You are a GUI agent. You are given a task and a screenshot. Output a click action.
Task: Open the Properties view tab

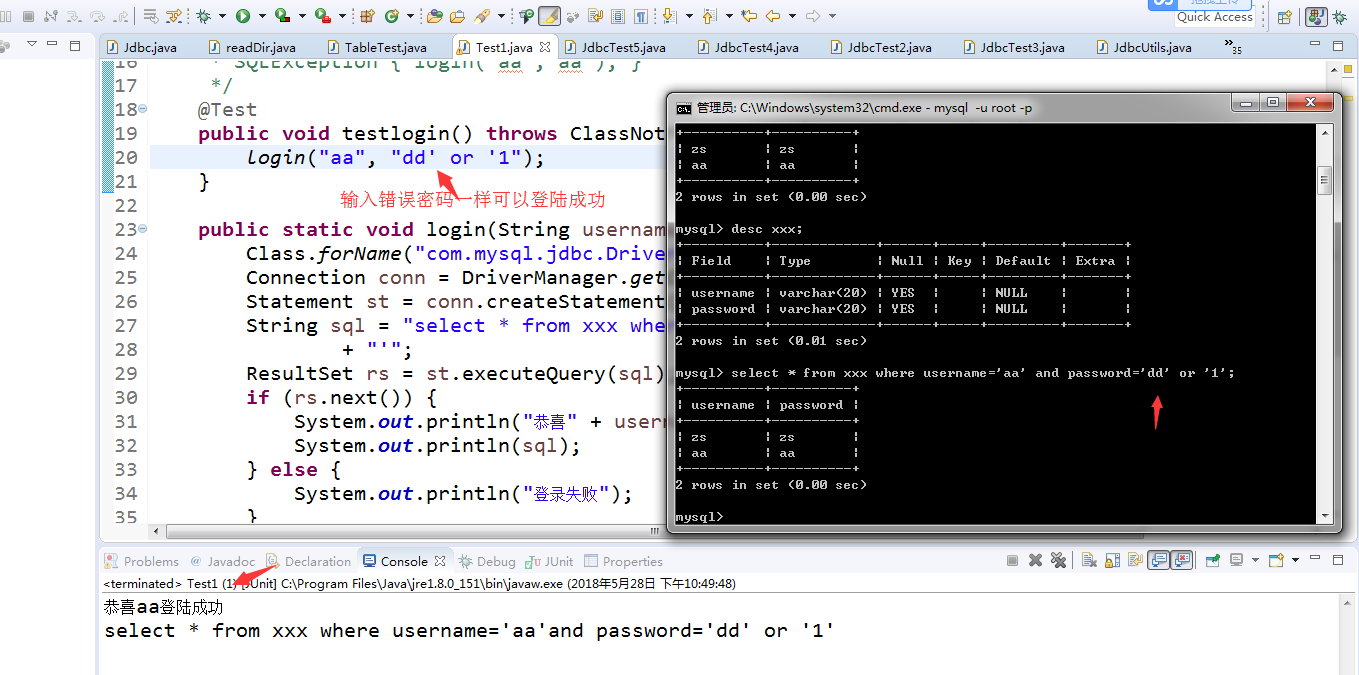tap(624, 561)
